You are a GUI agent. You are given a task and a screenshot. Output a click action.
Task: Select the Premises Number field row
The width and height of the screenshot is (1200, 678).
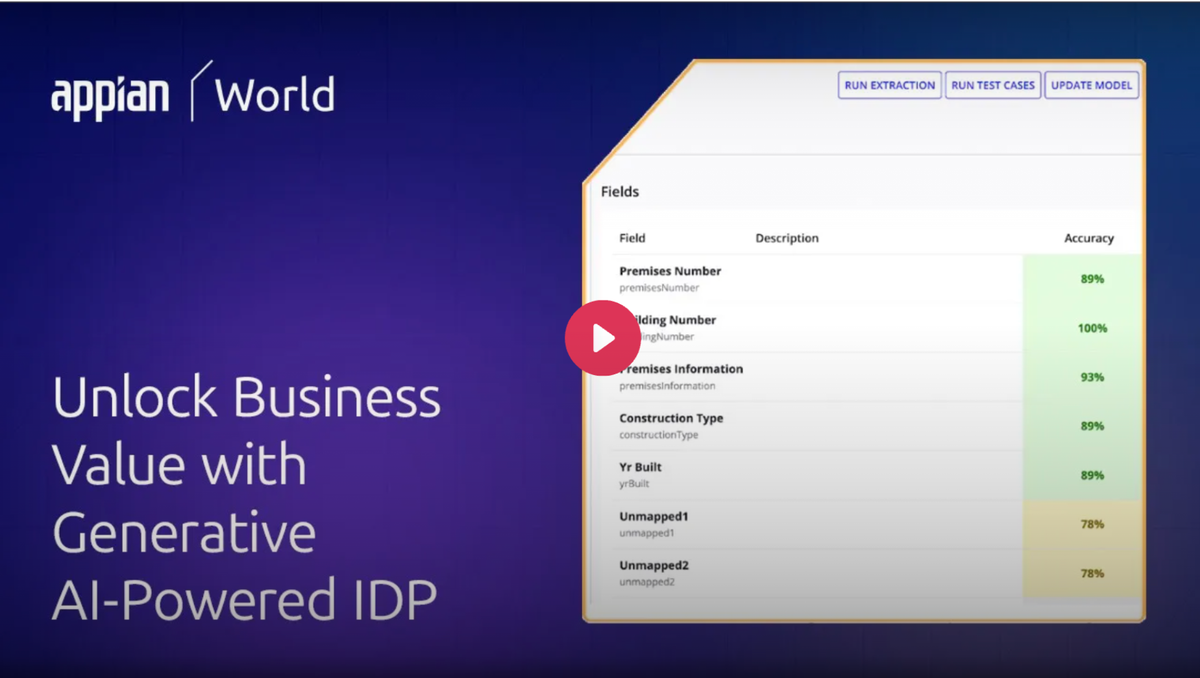tap(670, 278)
